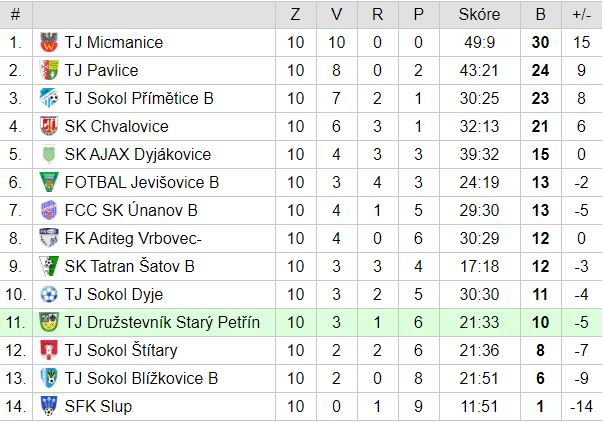Click the # rank column header
The image size is (603, 424).
pos(15,15)
